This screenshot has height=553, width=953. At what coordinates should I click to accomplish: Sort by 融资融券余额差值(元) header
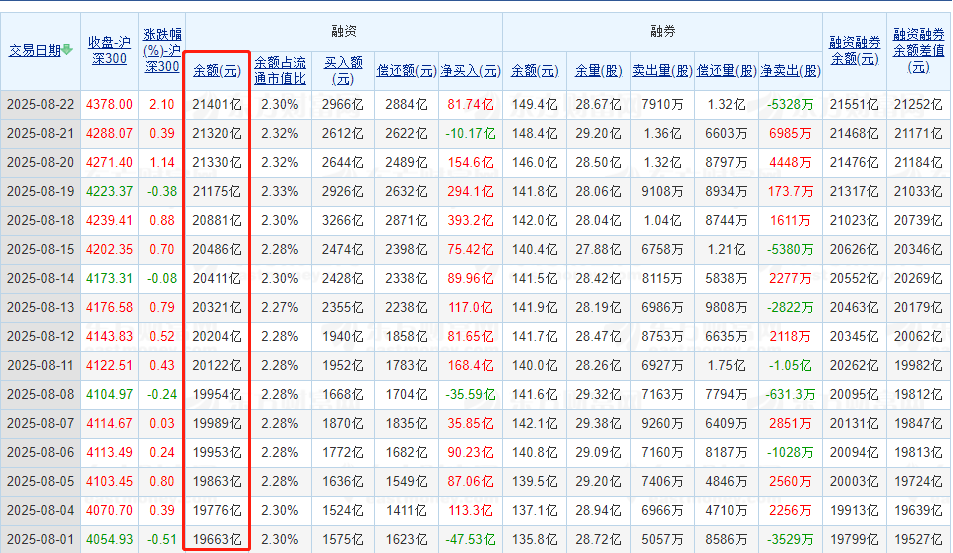pos(918,50)
